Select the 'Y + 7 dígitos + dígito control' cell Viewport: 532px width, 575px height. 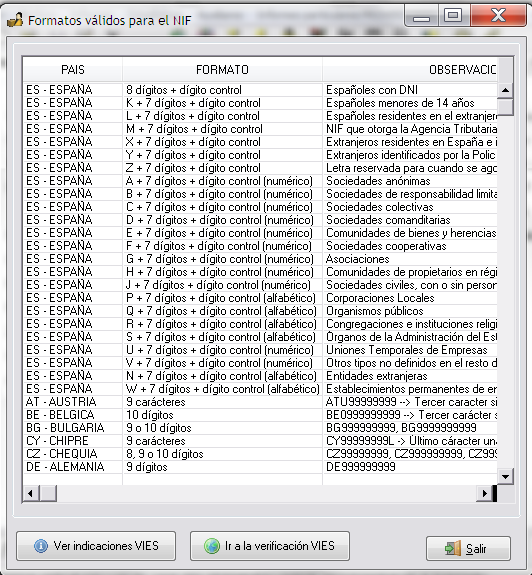click(x=223, y=155)
